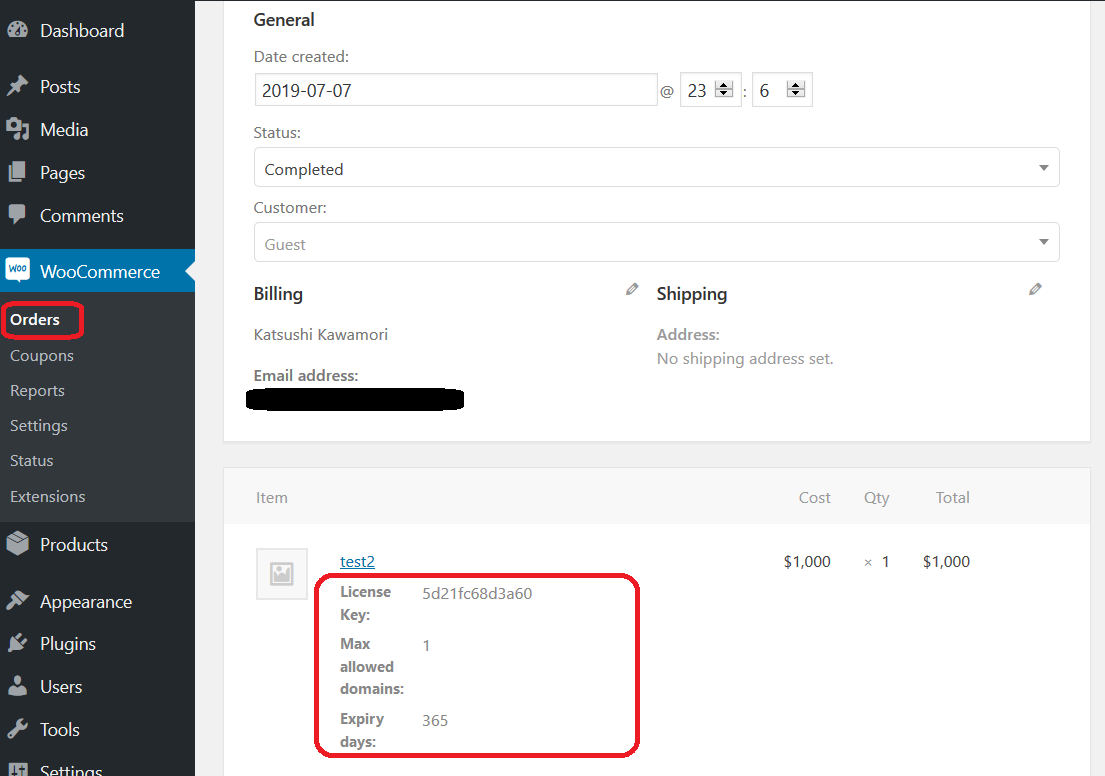Click the Max allowed domains value 1
The width and height of the screenshot is (1105, 776).
tap(426, 646)
